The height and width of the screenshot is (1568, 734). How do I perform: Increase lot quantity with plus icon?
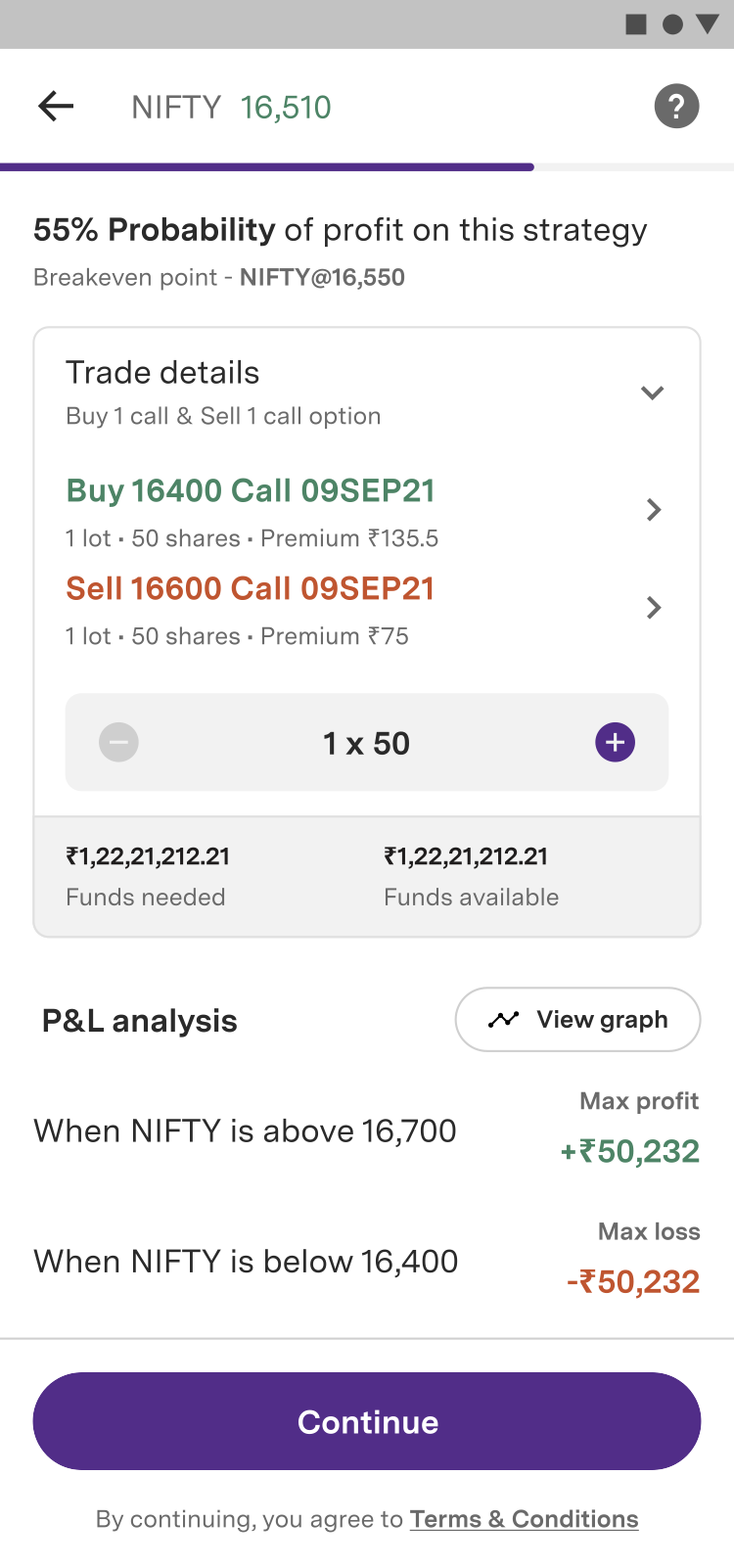point(615,743)
